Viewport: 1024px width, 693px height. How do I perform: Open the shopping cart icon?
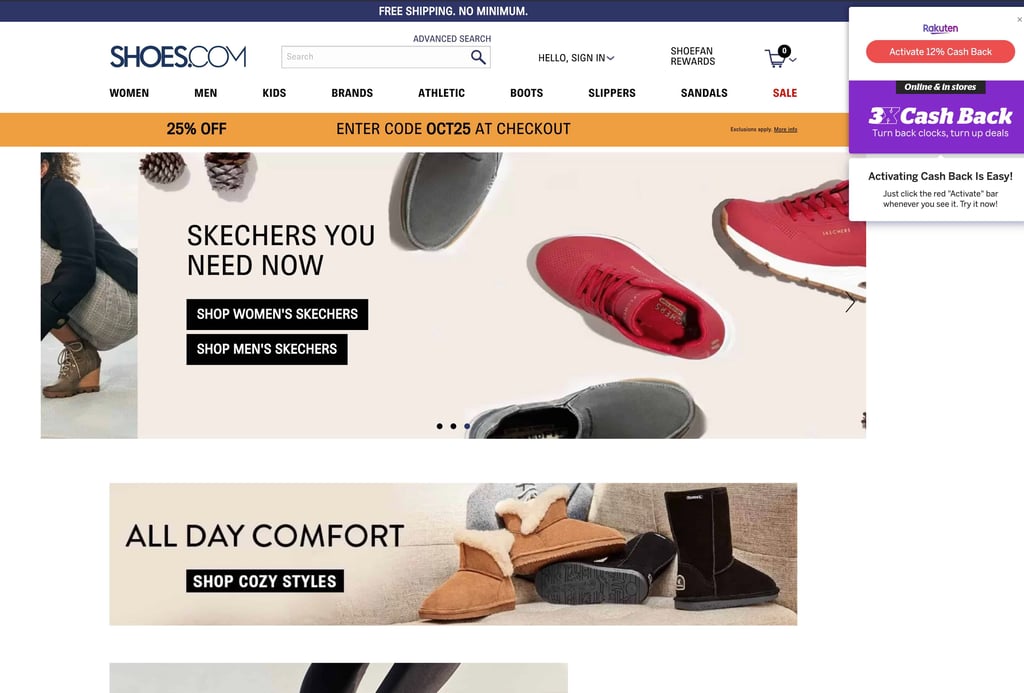[776, 57]
